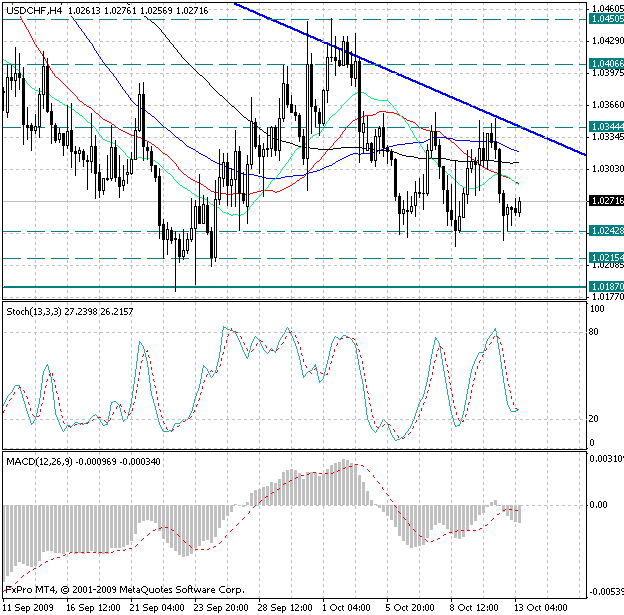Click the 1.01870 bottom level tag
624x615 pixels.
point(606,287)
